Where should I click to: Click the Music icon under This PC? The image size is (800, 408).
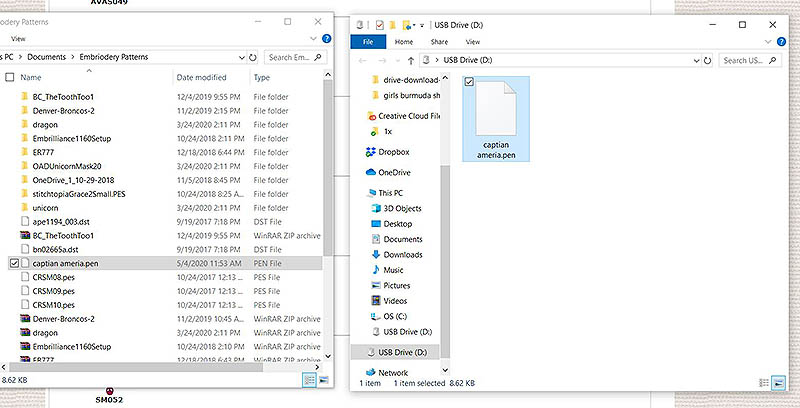376,270
